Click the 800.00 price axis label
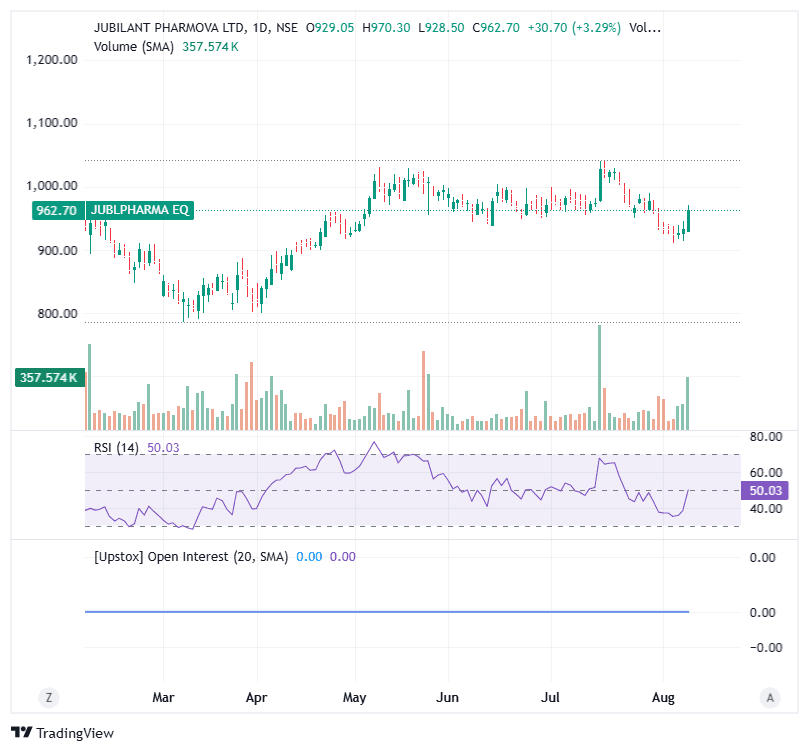Viewport: 809px width, 752px height. coord(57,314)
